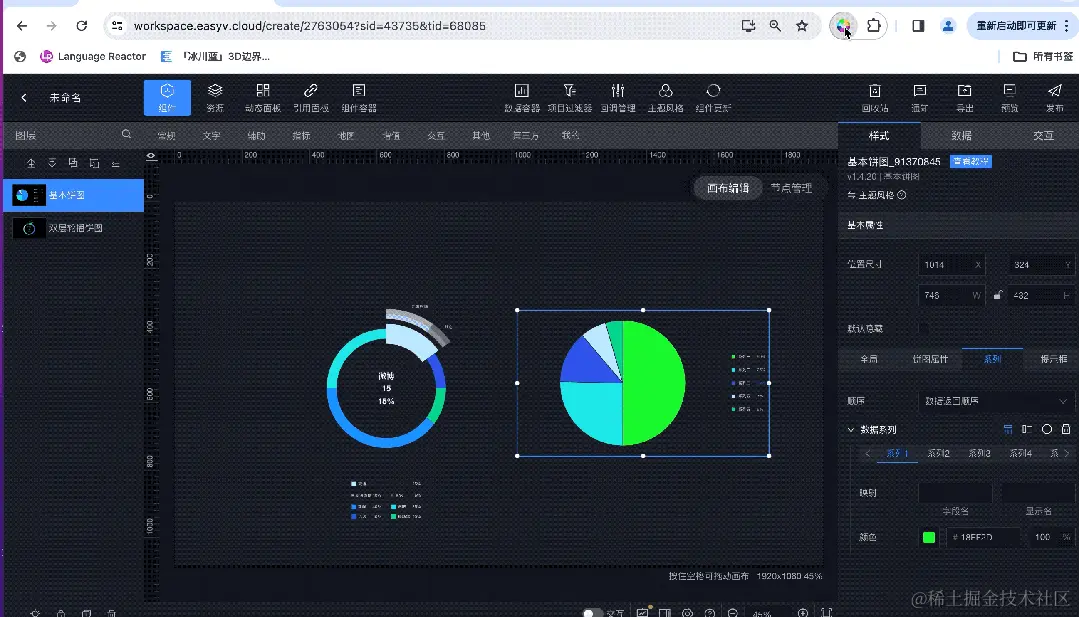The image size is (1079, 617).
Task: Open the 引用面板 link icon tool
Action: coord(310,98)
